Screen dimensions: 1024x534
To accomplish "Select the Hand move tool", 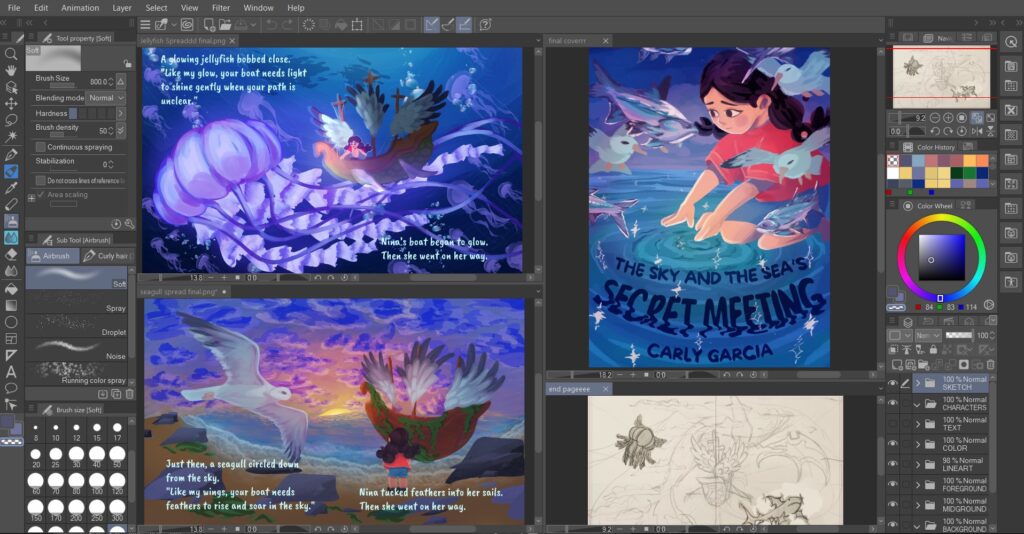I will (x=11, y=70).
